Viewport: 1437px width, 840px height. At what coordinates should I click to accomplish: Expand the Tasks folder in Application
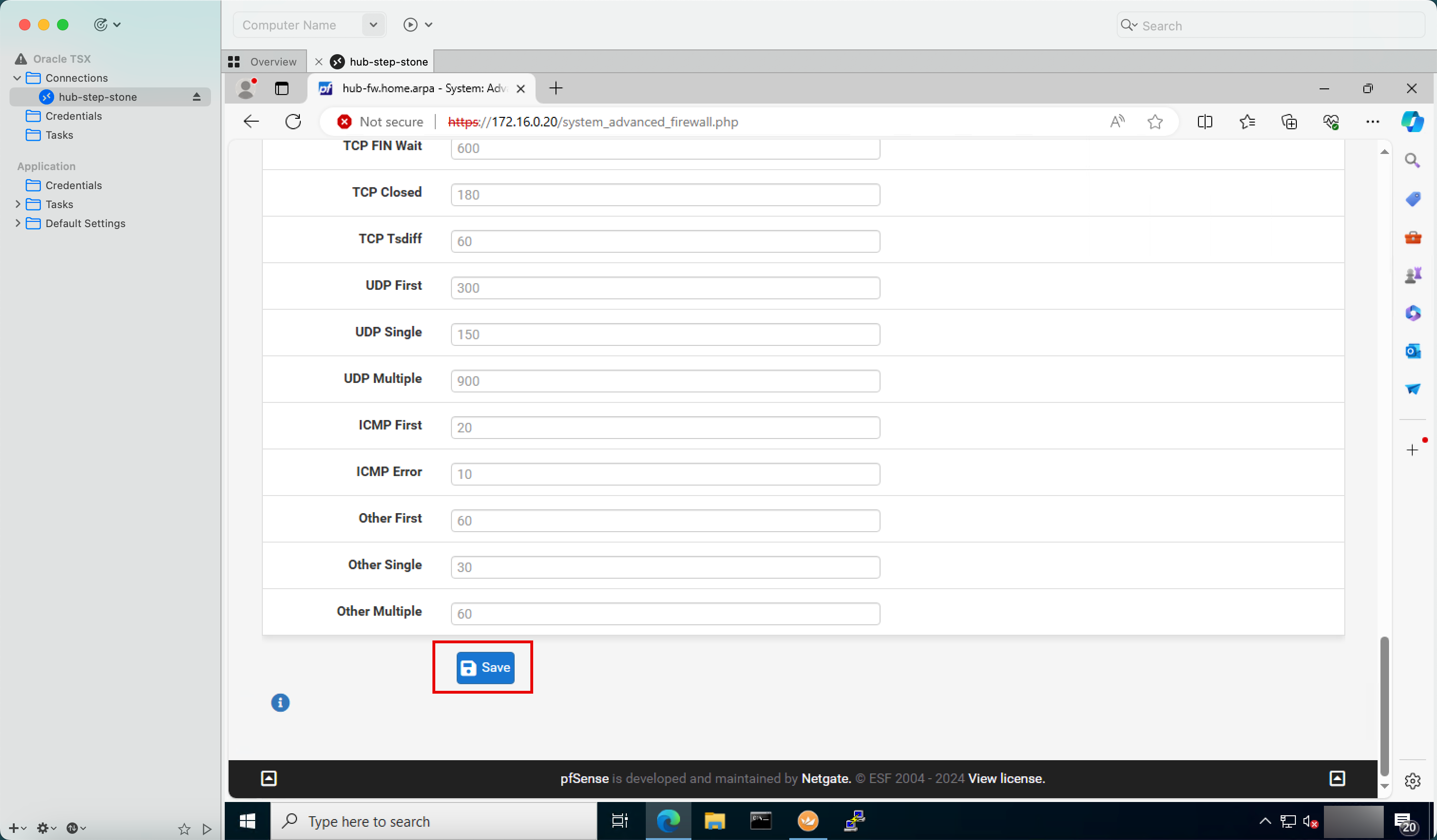coord(17,204)
